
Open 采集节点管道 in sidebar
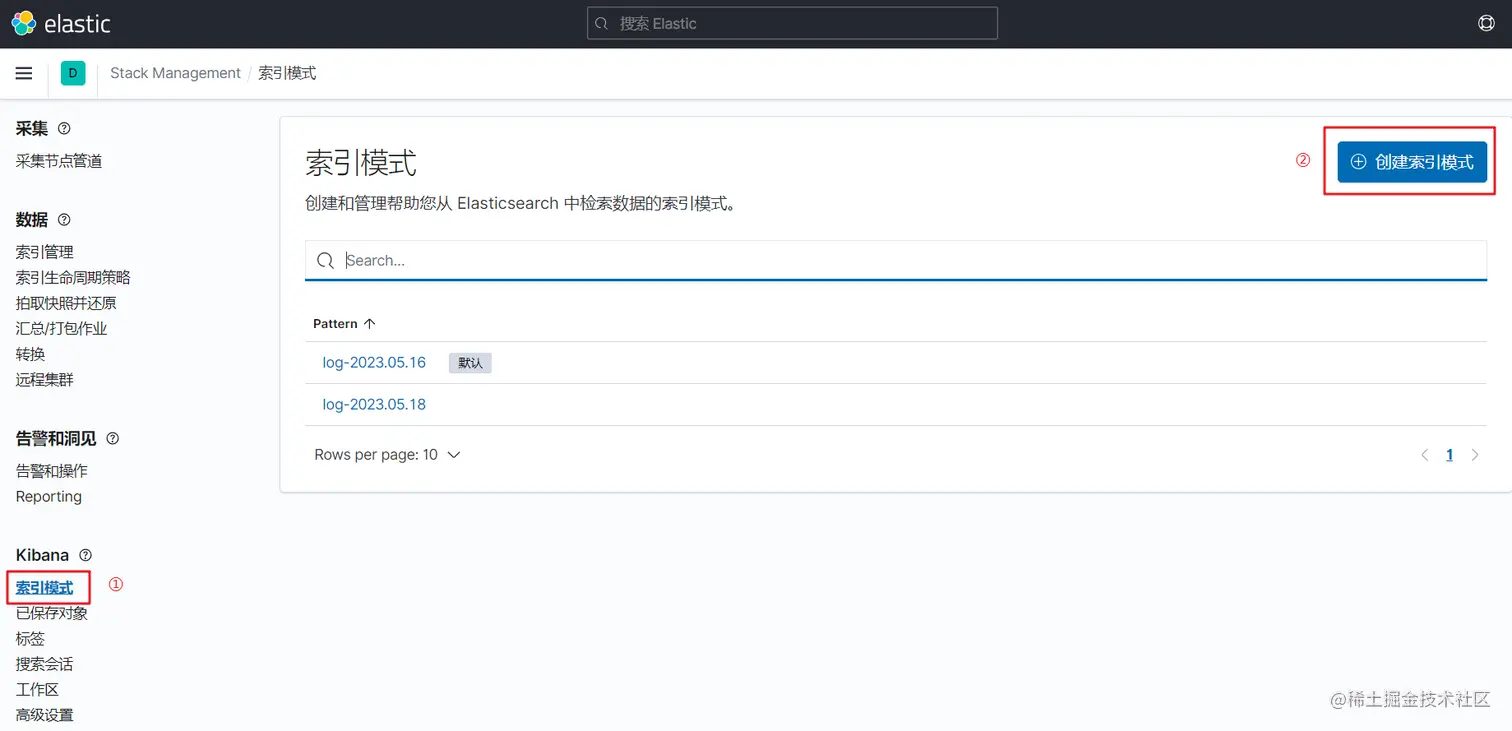tap(59, 161)
